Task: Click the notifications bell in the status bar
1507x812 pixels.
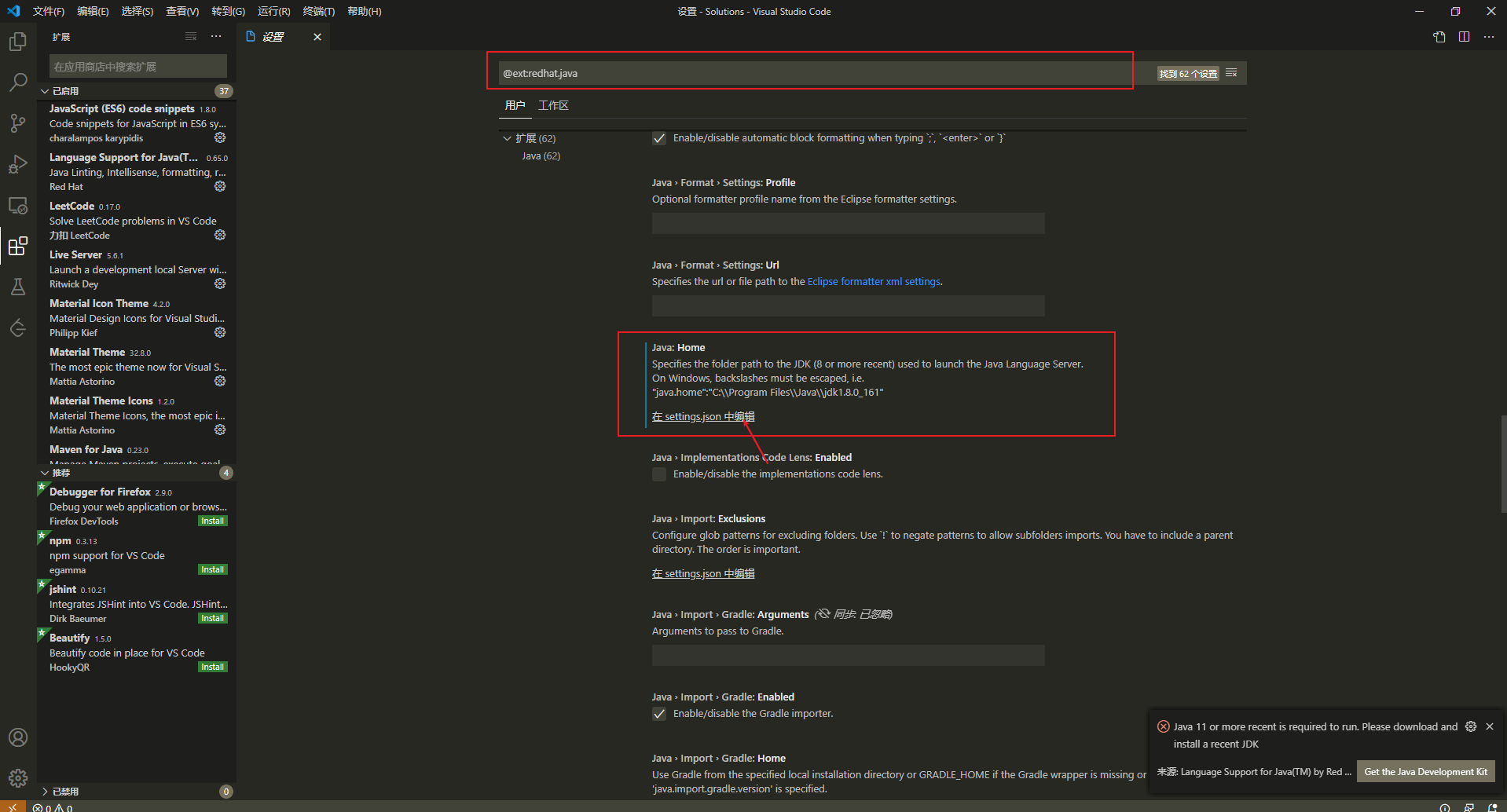Action: pos(1492,807)
